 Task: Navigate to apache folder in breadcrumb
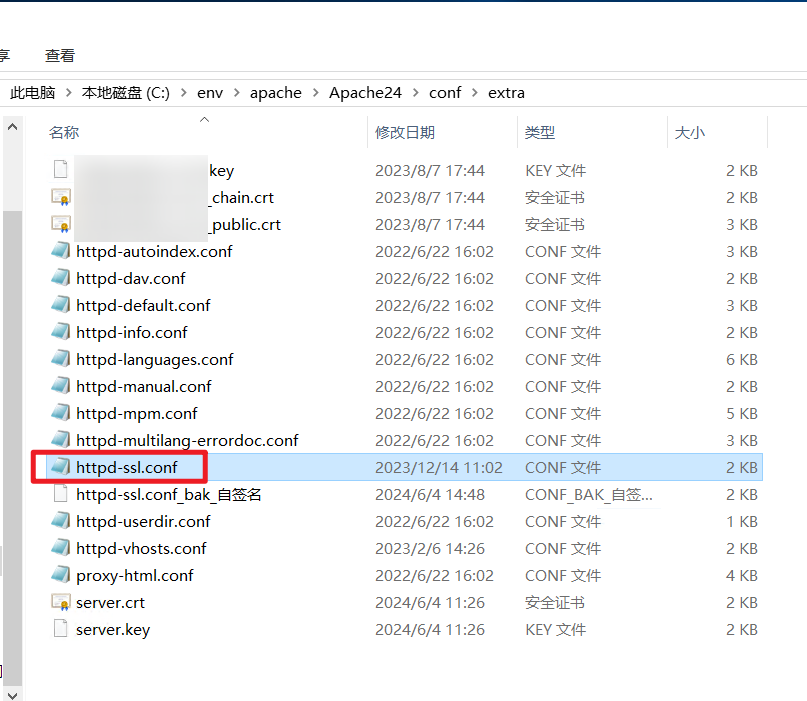point(275,93)
